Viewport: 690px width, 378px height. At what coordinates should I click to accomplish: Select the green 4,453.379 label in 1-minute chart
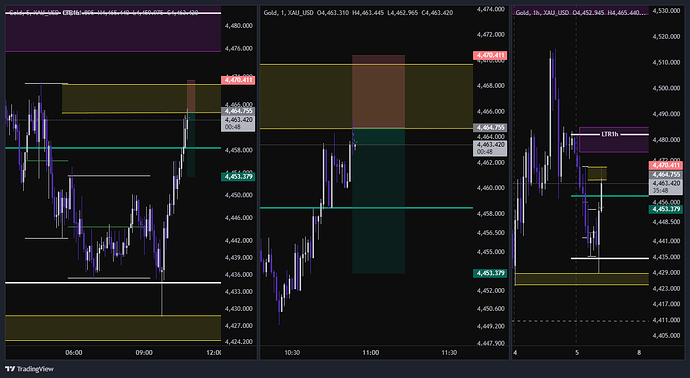tap(490, 273)
